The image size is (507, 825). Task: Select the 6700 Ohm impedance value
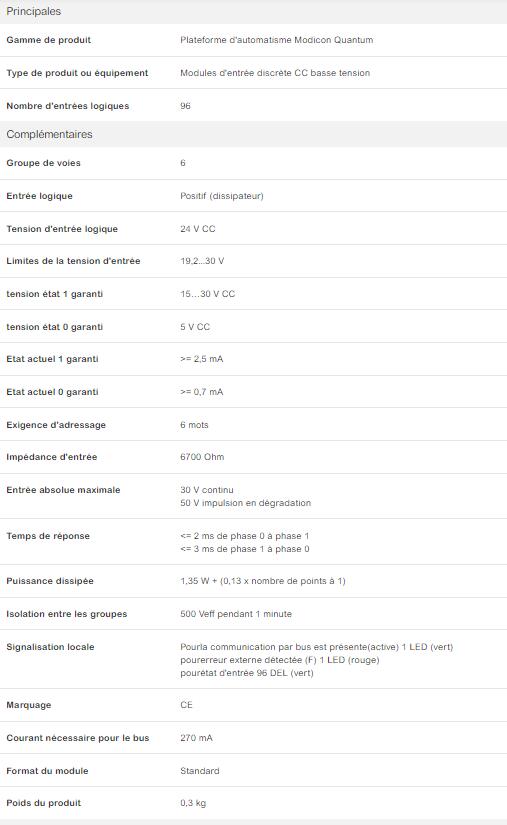coord(202,457)
